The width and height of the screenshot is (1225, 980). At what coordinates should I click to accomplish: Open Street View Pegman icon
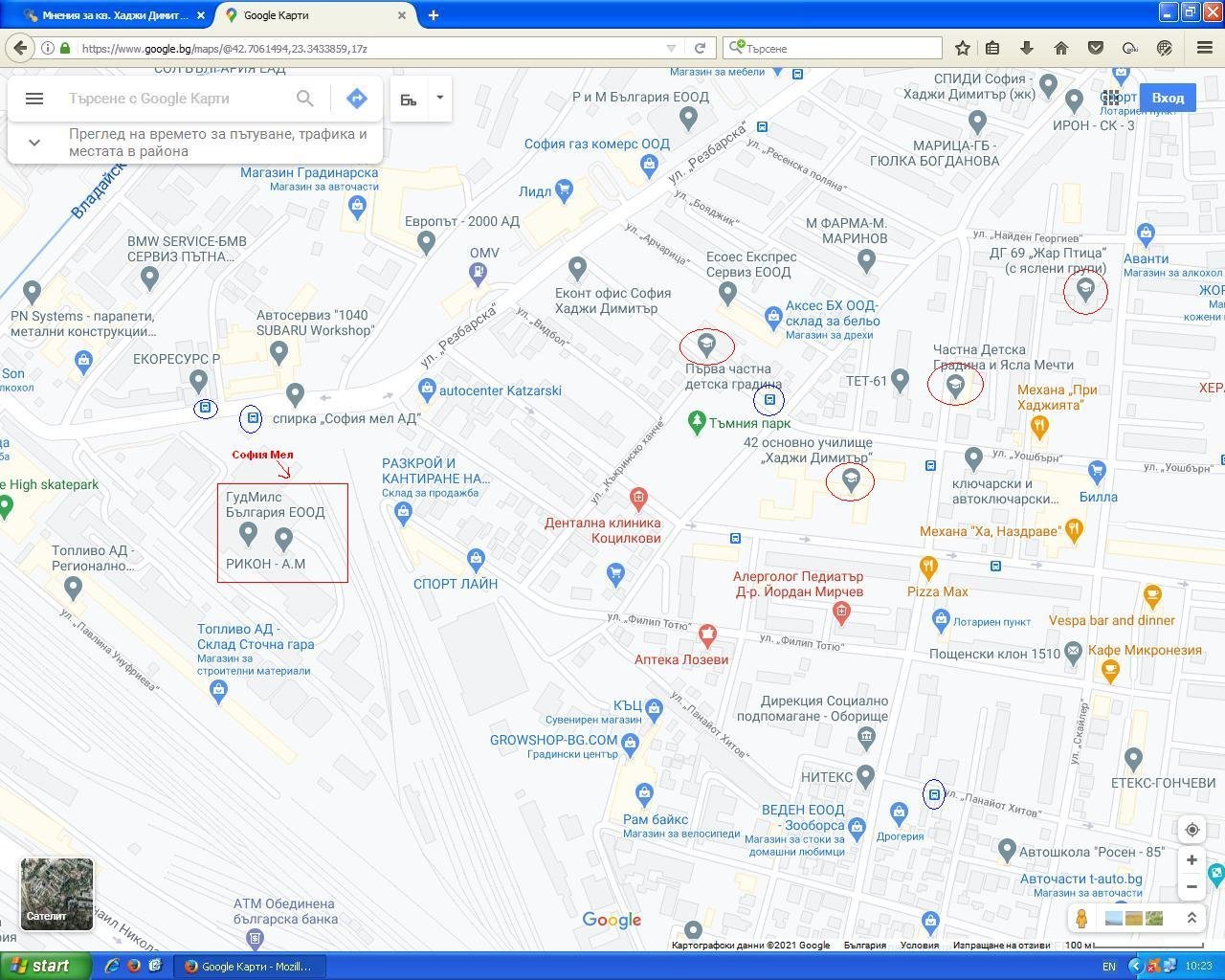click(x=1081, y=919)
